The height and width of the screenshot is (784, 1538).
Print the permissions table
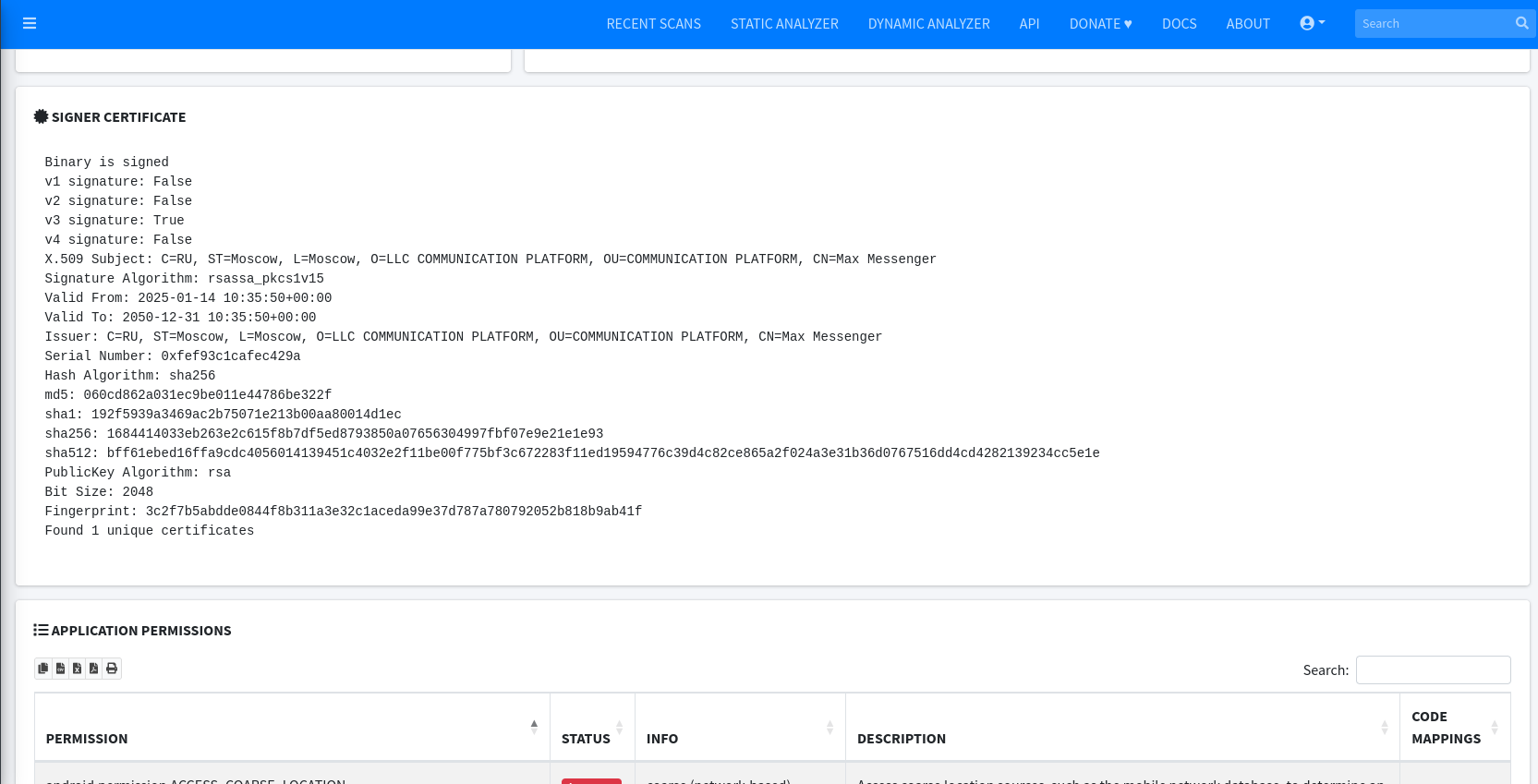pyautogui.click(x=112, y=669)
